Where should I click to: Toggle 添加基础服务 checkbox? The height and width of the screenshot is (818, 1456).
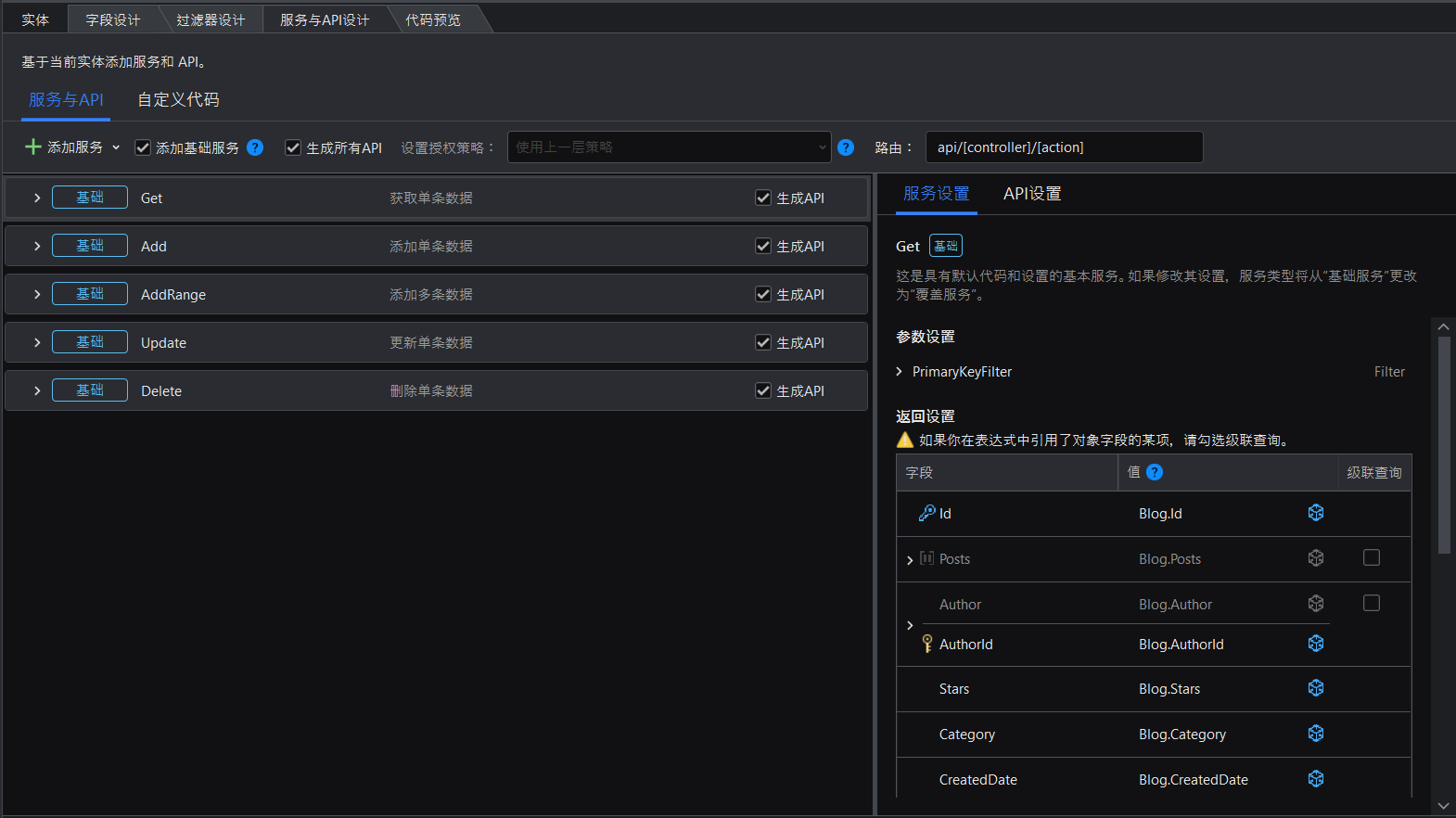(x=143, y=147)
